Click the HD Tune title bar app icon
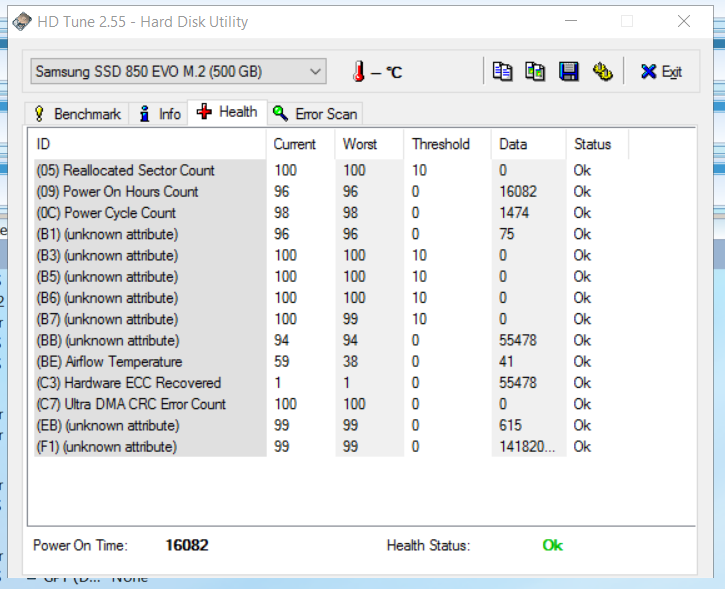This screenshot has width=725, height=589. (21, 21)
